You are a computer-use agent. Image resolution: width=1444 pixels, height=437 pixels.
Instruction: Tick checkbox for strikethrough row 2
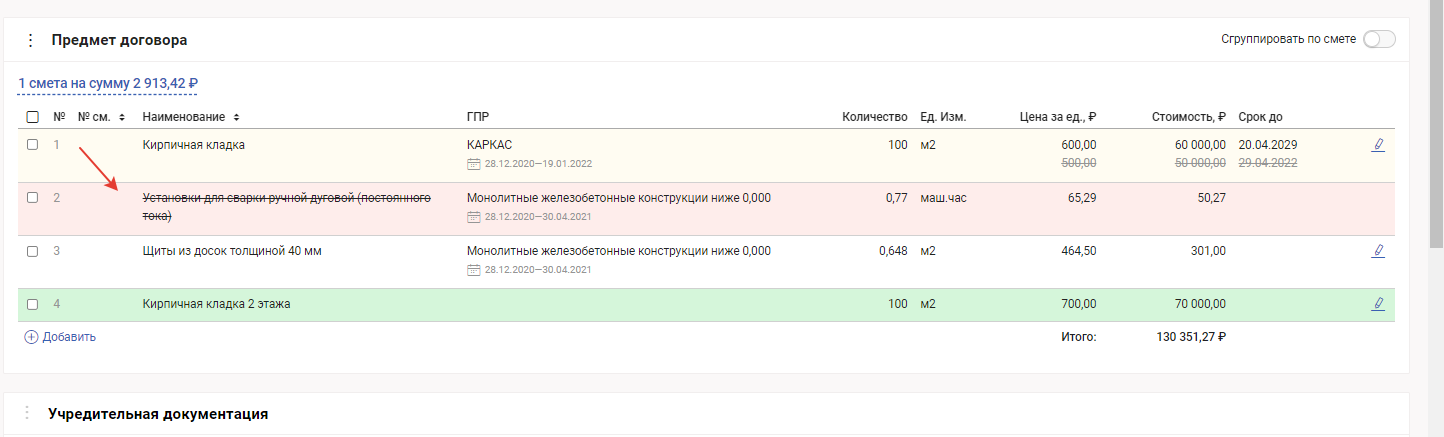pos(33,198)
